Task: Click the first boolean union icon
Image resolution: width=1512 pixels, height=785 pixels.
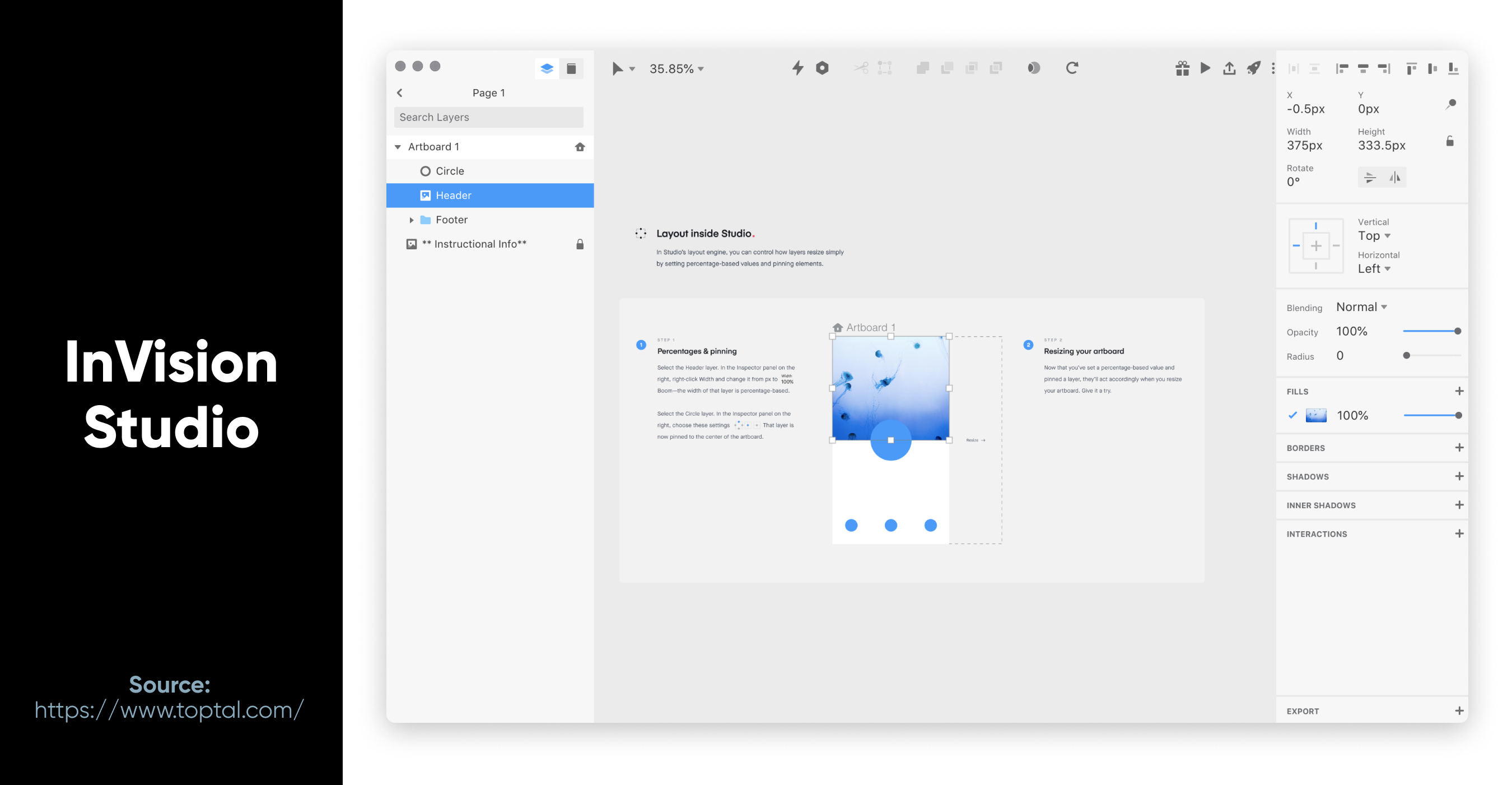Action: click(x=922, y=68)
